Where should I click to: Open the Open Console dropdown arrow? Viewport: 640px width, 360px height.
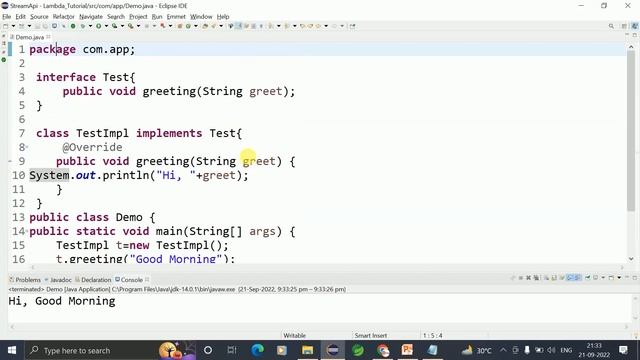(x=619, y=278)
